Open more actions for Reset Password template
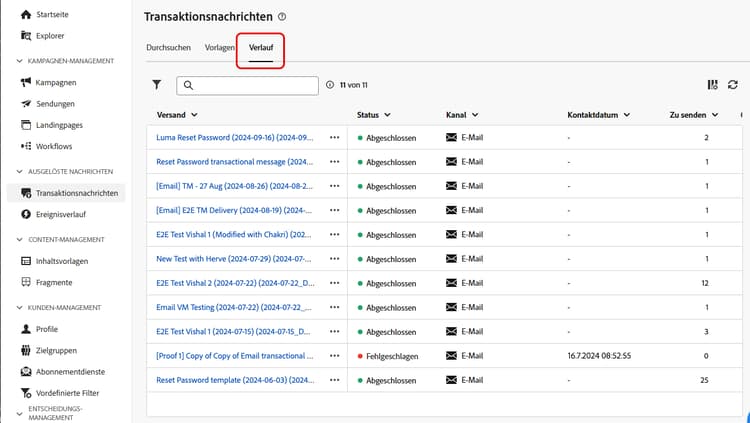This screenshot has width=750, height=423. pos(334,380)
